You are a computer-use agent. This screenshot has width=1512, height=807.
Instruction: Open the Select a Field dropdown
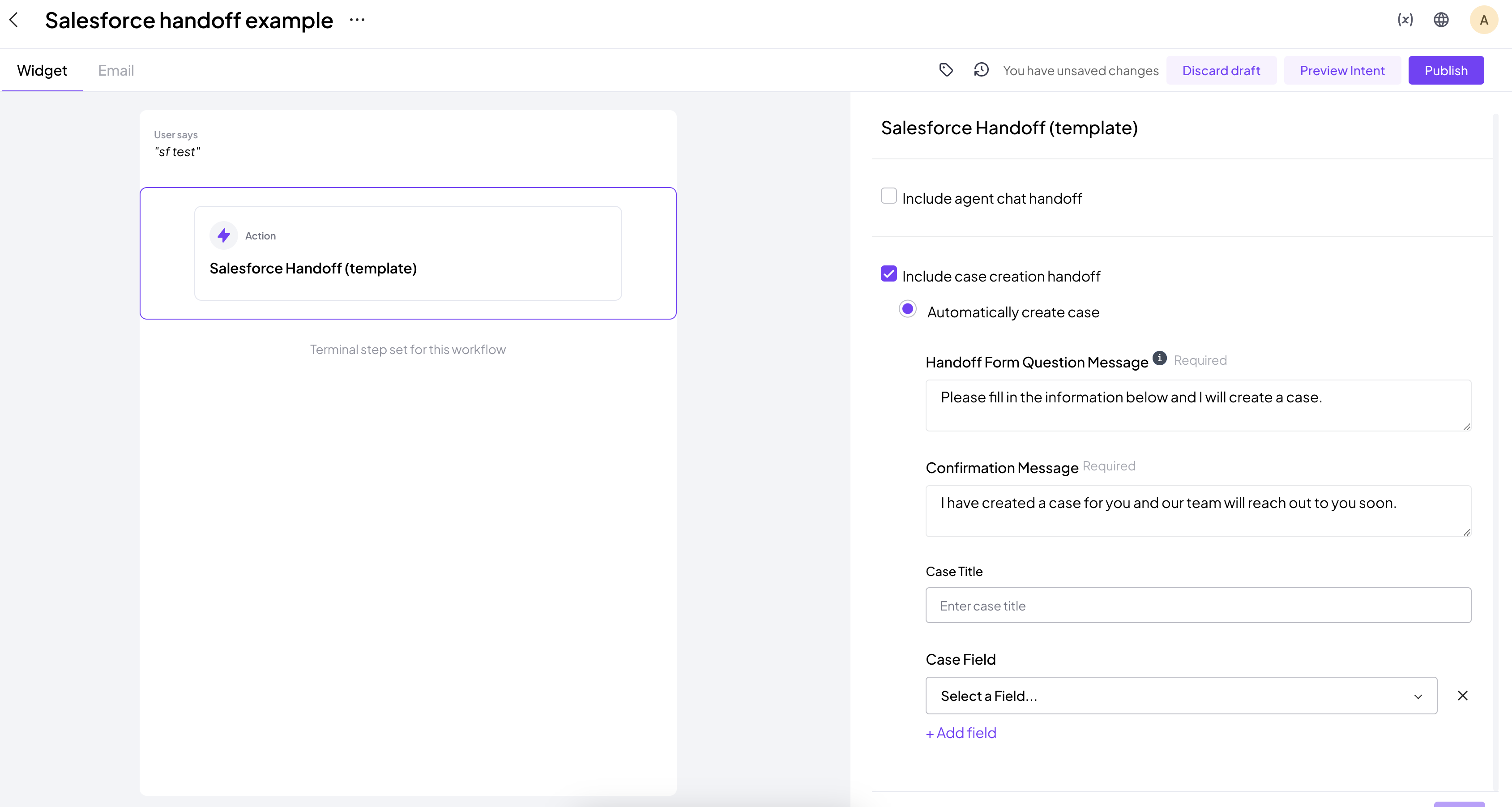click(x=1181, y=696)
